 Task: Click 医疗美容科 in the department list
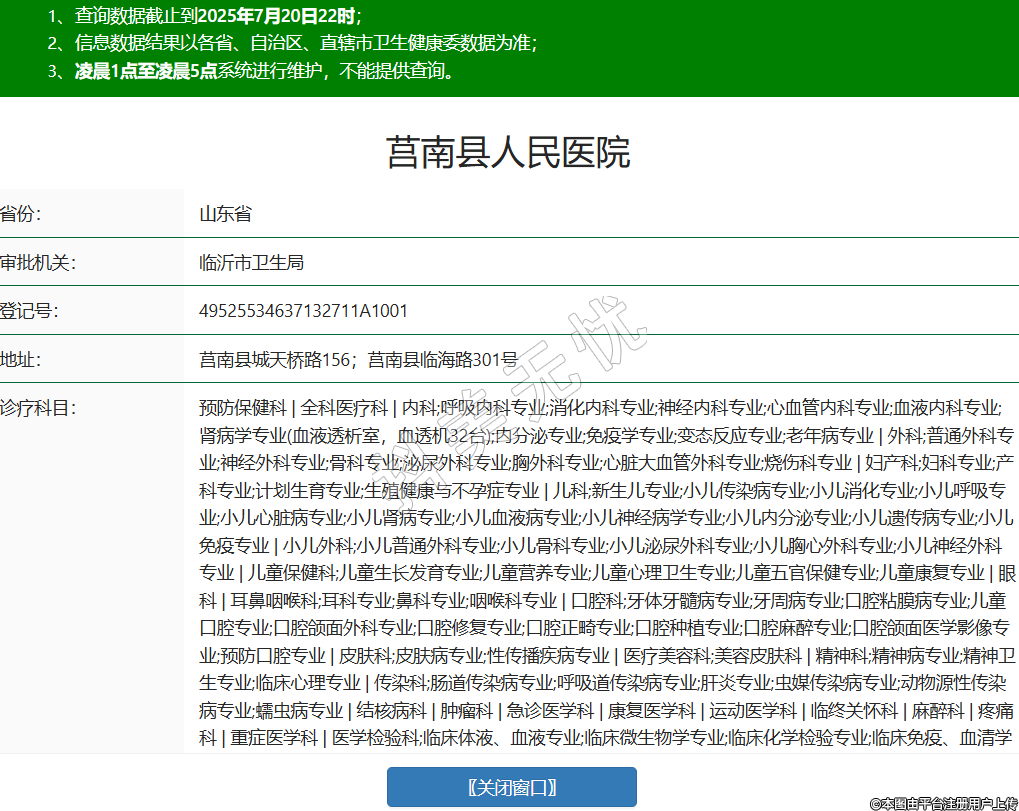667,656
